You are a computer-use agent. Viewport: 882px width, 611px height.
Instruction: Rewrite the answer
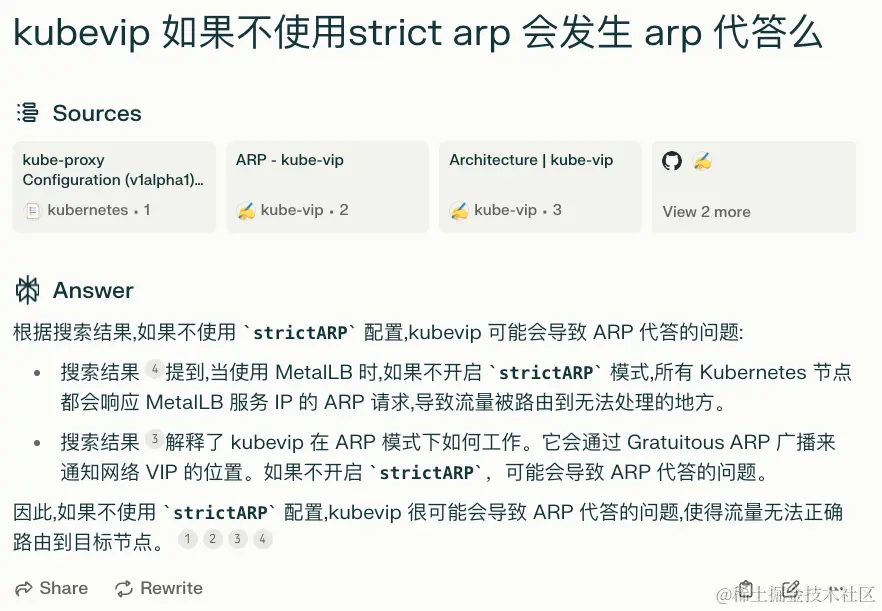tap(159, 588)
